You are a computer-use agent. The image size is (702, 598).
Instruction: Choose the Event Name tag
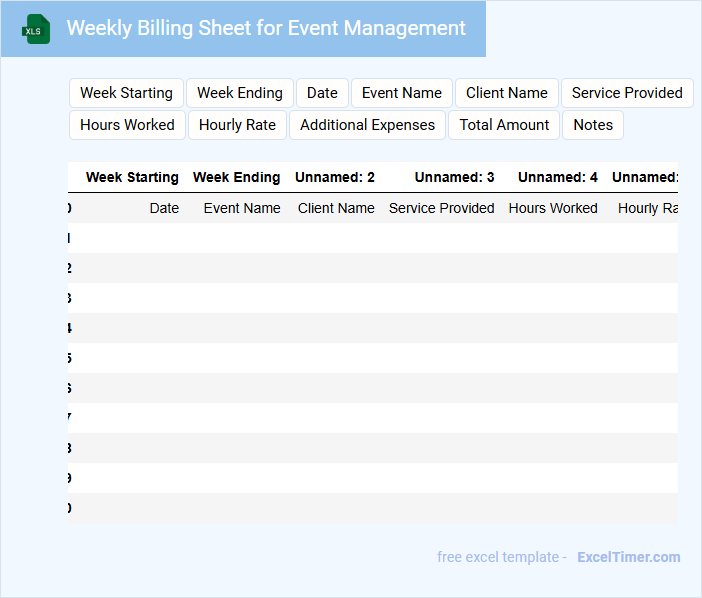click(402, 93)
